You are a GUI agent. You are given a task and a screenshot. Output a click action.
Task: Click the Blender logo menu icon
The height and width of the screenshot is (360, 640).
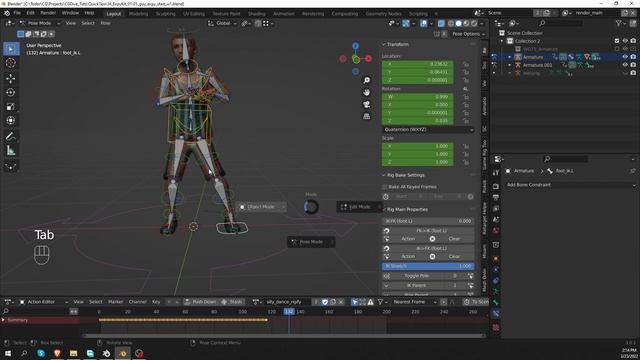(7, 13)
